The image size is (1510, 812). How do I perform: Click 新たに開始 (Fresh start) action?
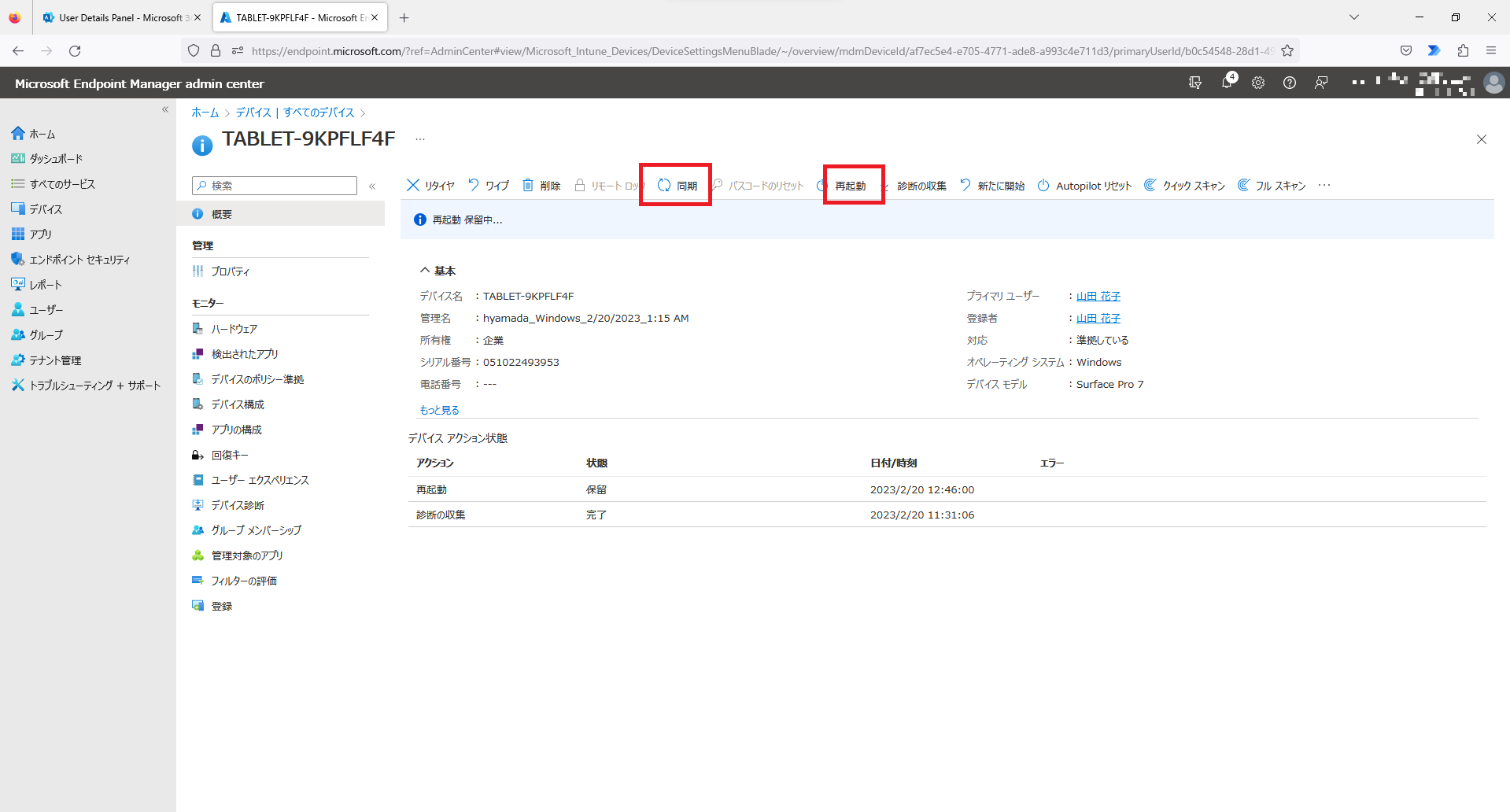coord(992,186)
